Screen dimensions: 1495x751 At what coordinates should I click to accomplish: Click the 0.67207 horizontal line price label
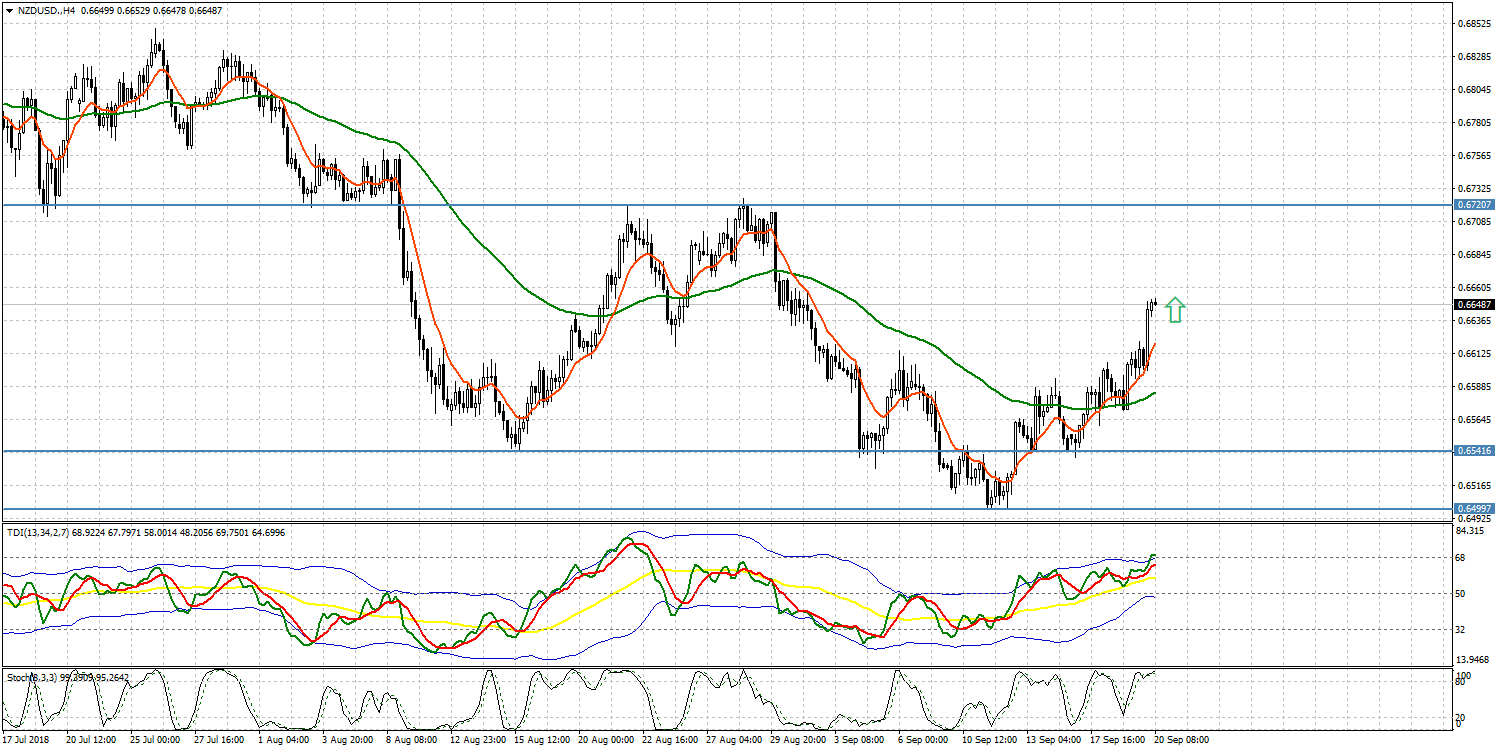click(1474, 204)
